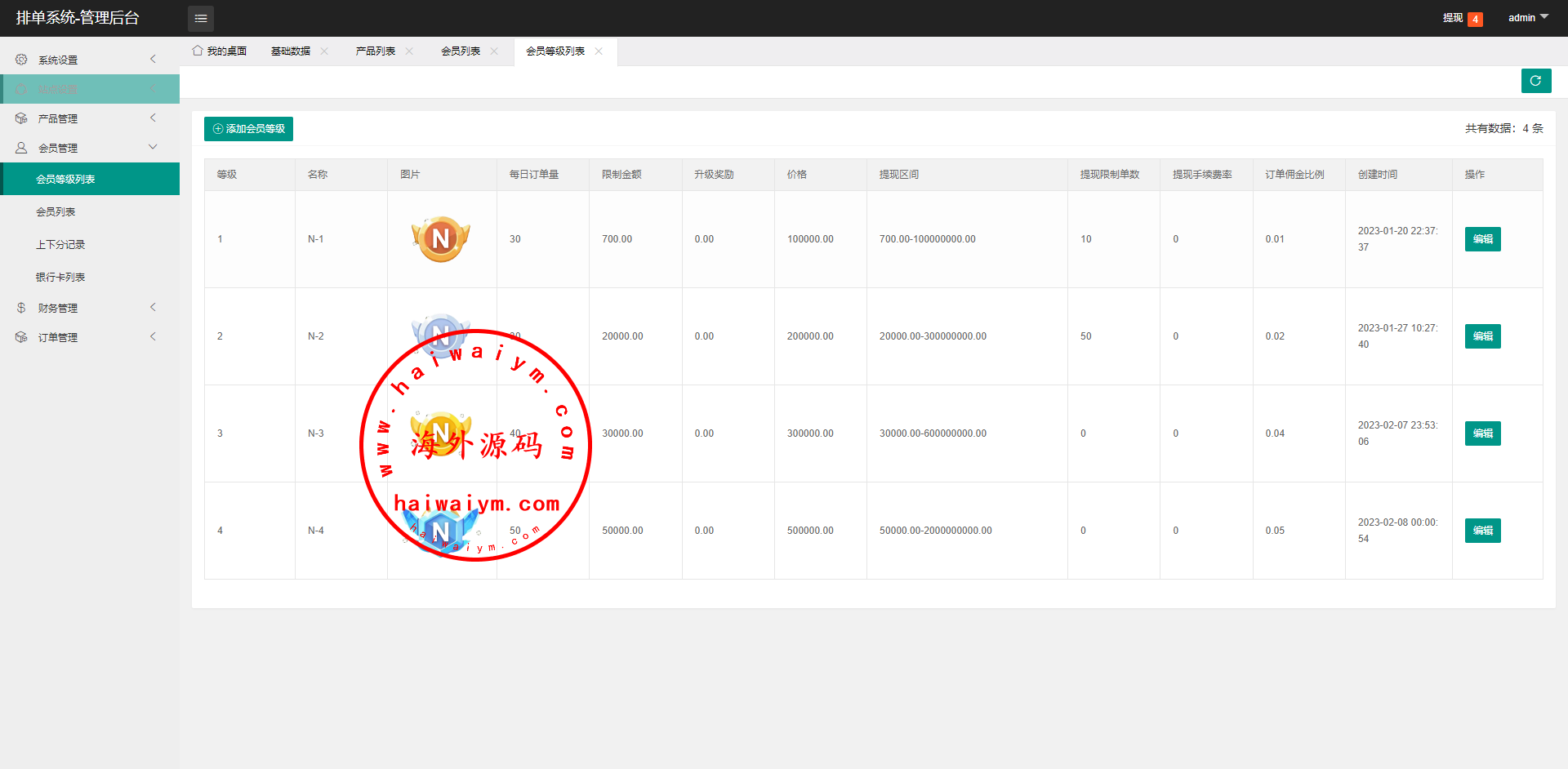
Task: Click the 提现 notification badge
Action: [x=1475, y=19]
